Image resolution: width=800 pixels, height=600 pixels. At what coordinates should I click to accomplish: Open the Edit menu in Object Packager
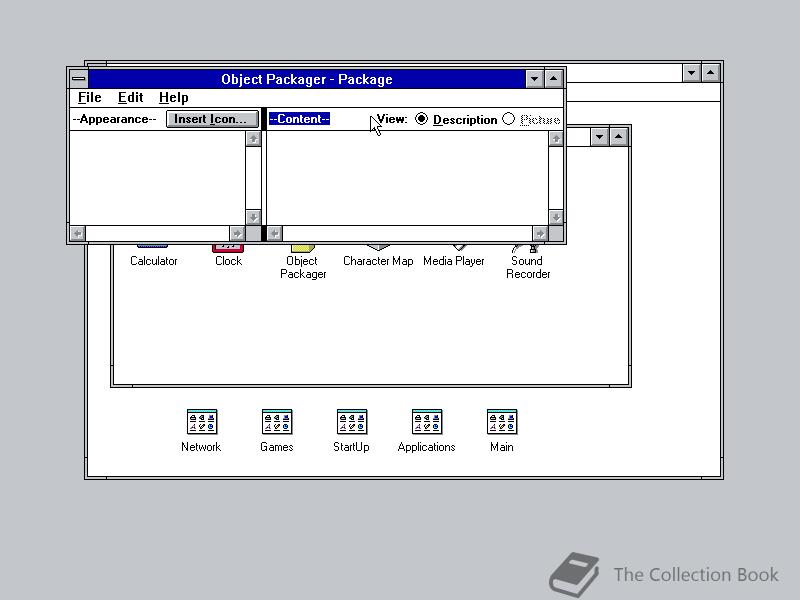click(130, 97)
